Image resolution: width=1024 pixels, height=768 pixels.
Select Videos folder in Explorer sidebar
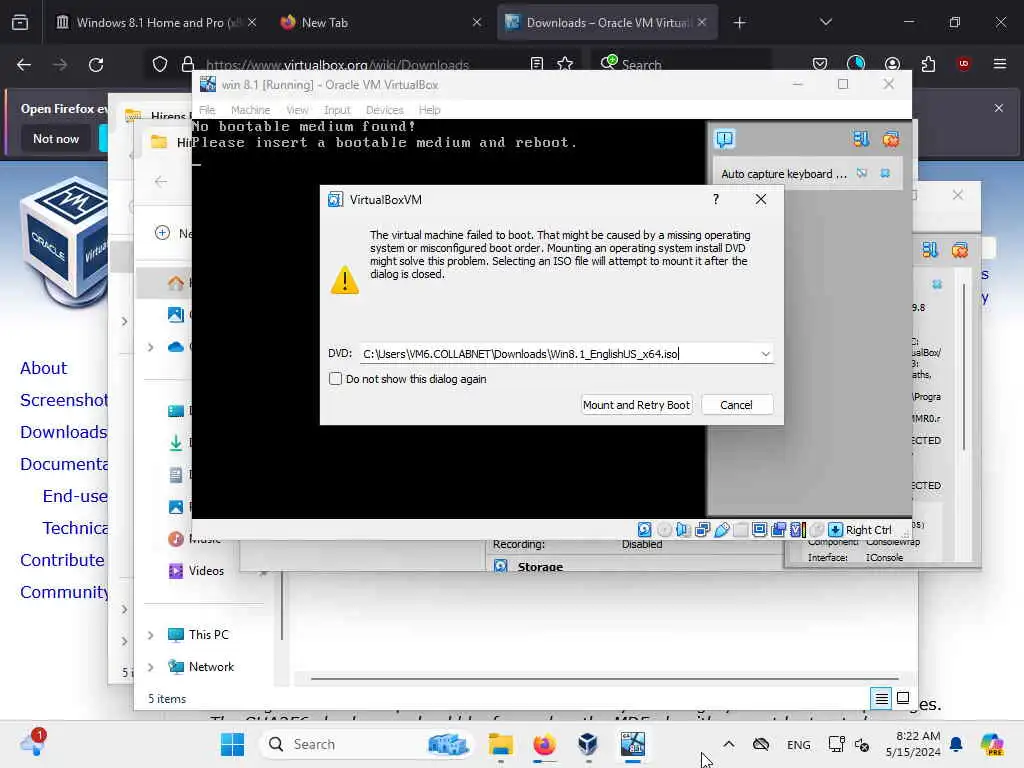206,571
